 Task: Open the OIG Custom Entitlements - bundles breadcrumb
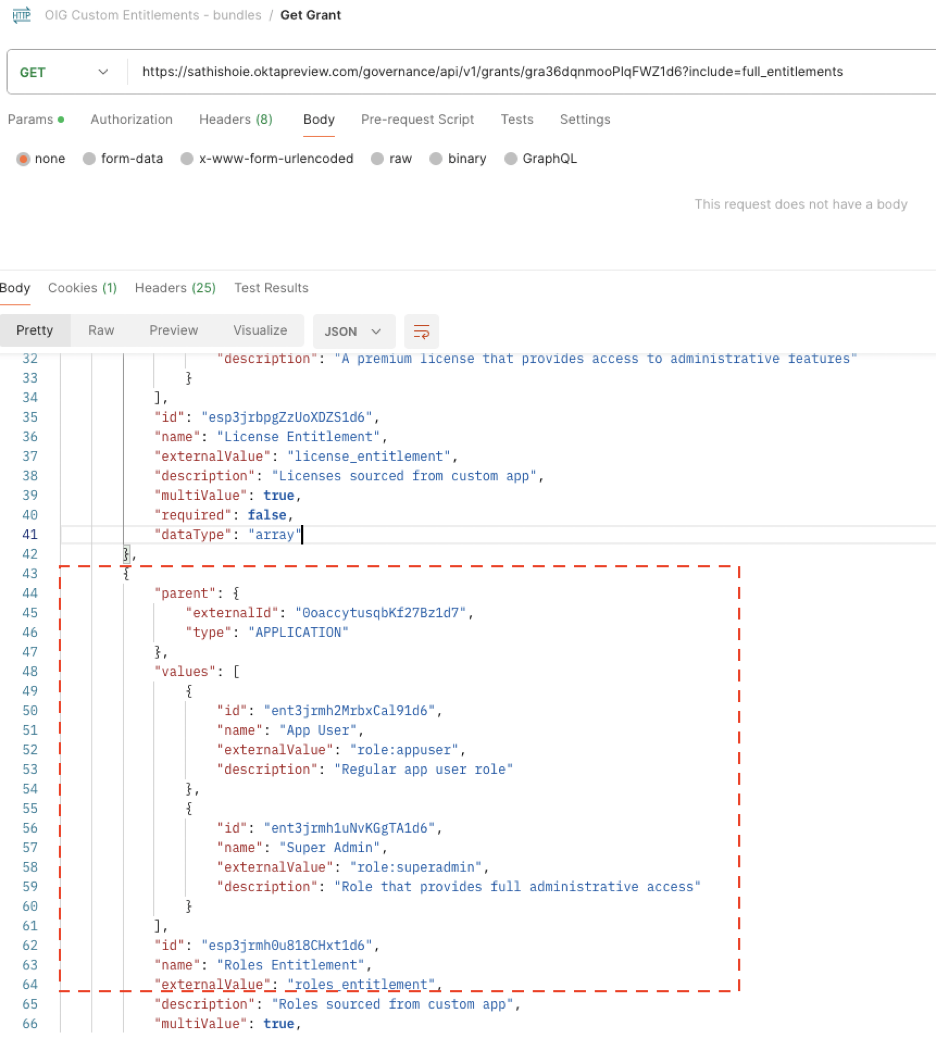(x=153, y=15)
